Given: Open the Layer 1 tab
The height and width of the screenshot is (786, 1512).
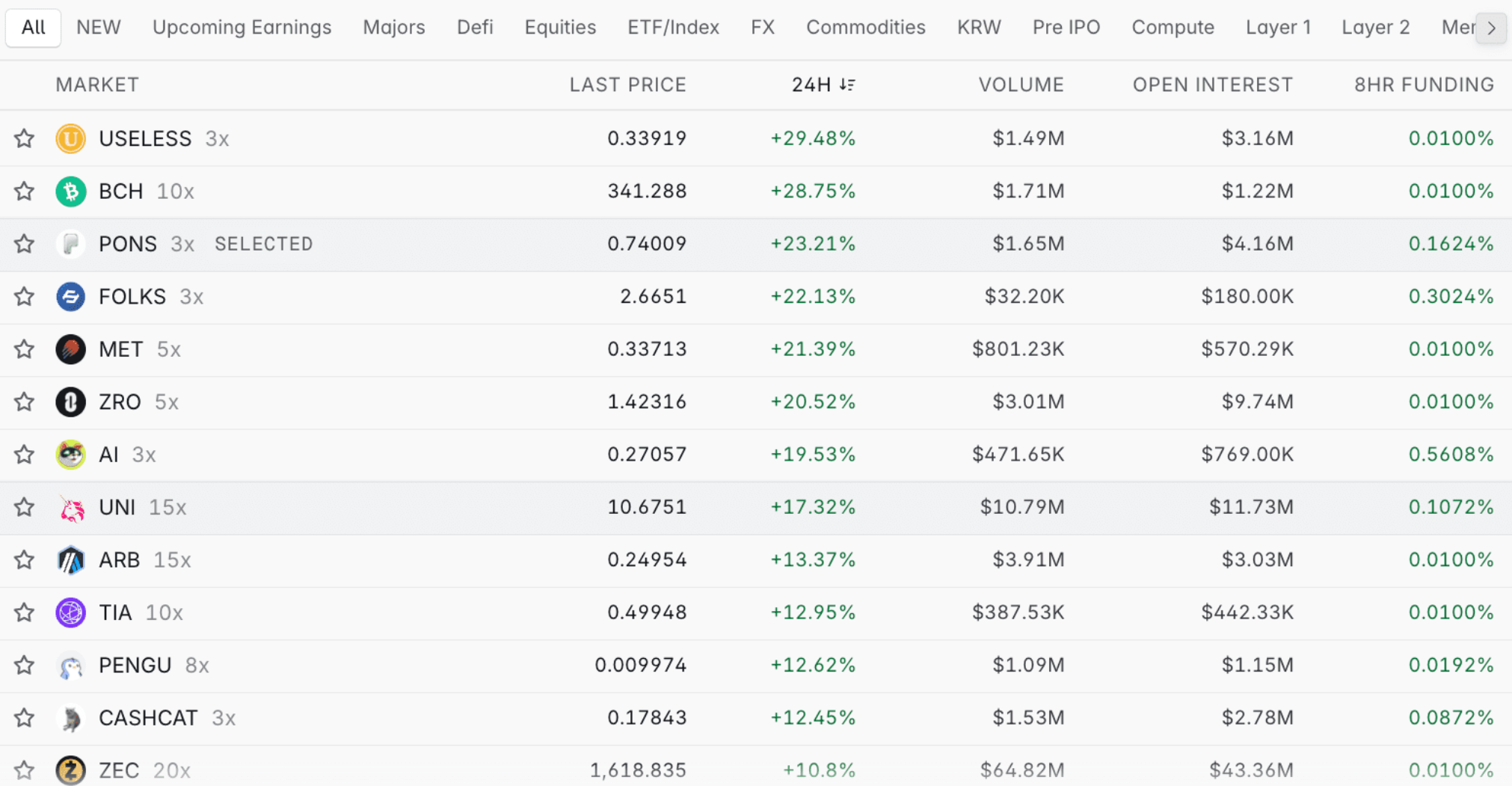Looking at the screenshot, I should (x=1279, y=28).
